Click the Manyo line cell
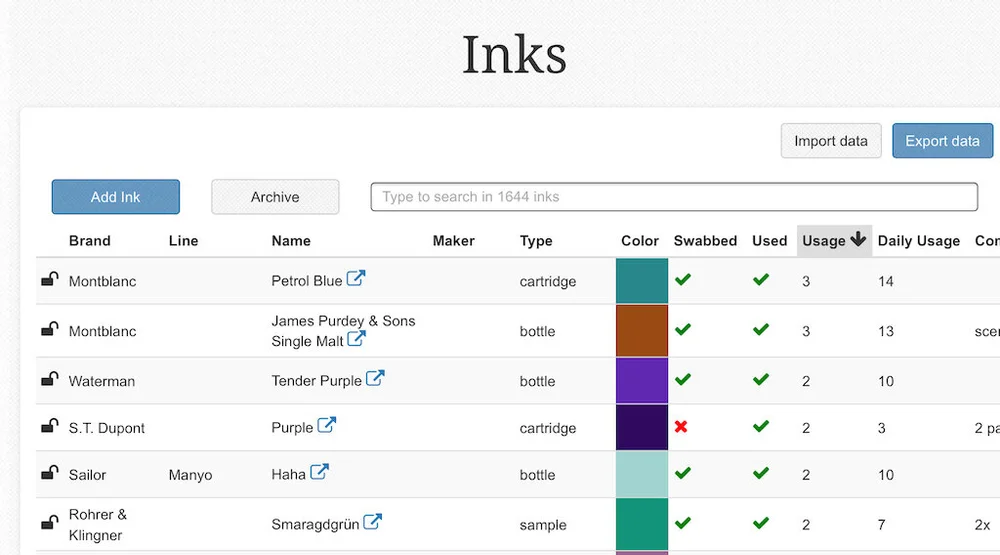Image resolution: width=1000 pixels, height=555 pixels. pyautogui.click(x=190, y=475)
